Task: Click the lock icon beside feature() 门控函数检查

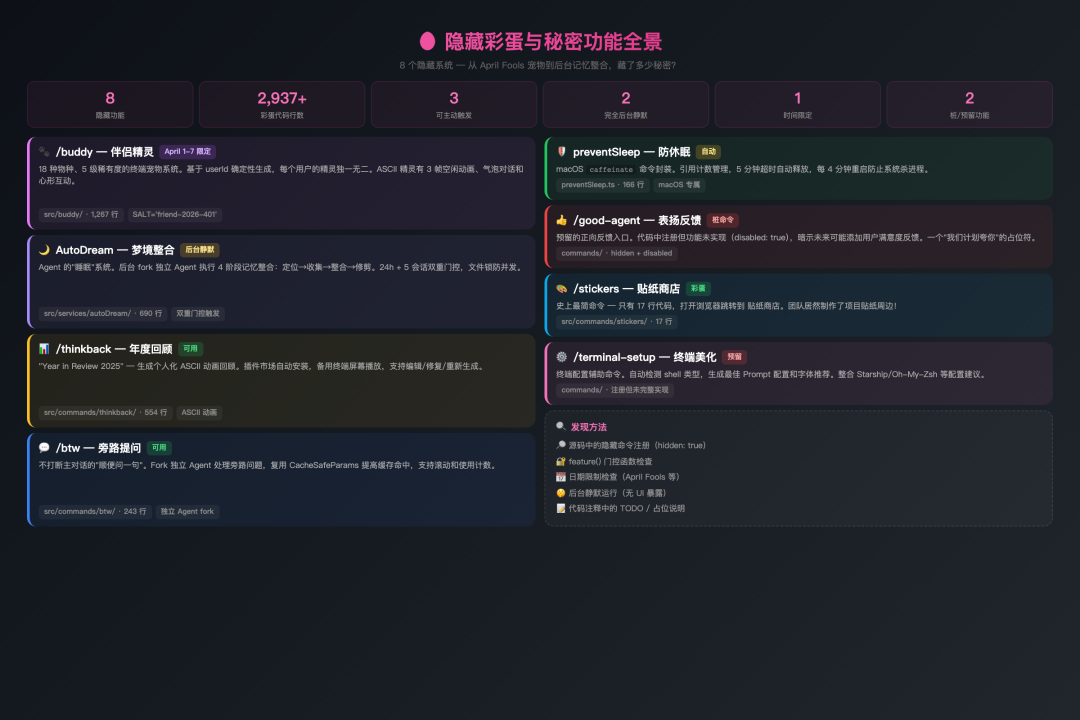Action: pos(561,462)
